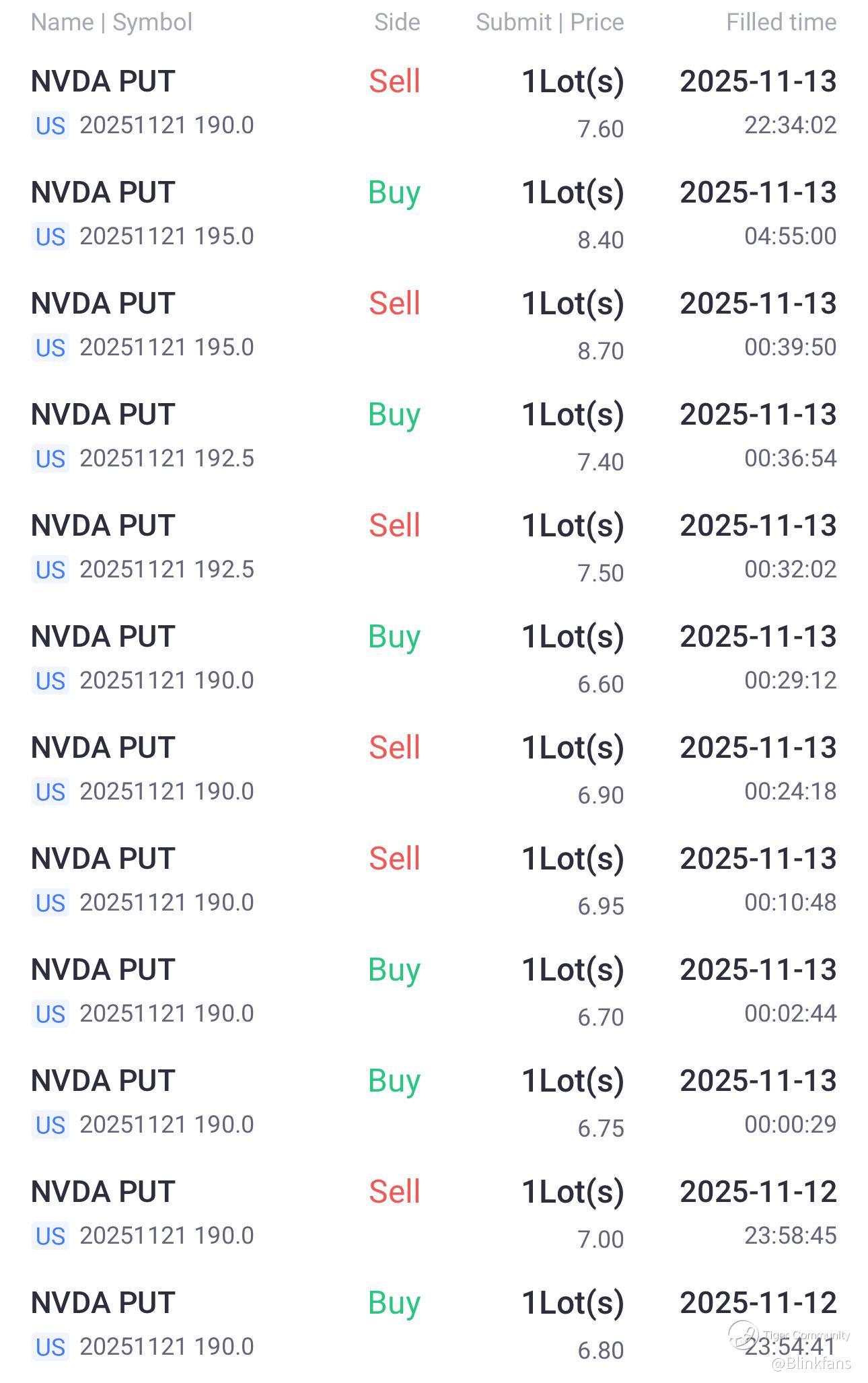868x1383 pixels.
Task: Click the US badge on the last order
Action: pos(50,1347)
